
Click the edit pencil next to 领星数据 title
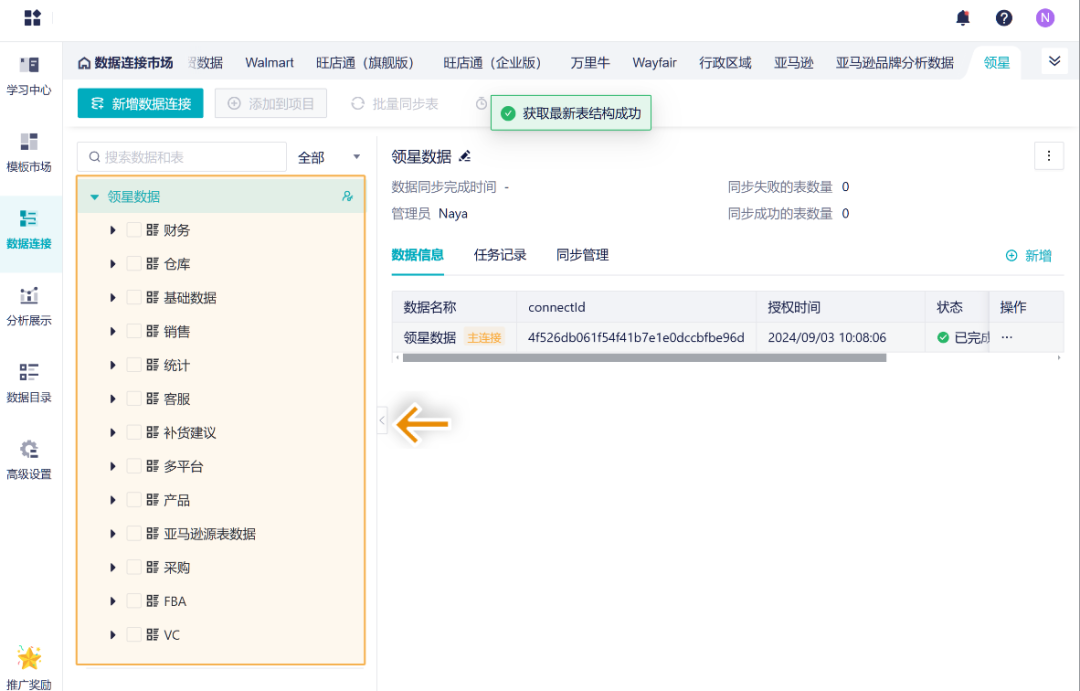coord(465,156)
